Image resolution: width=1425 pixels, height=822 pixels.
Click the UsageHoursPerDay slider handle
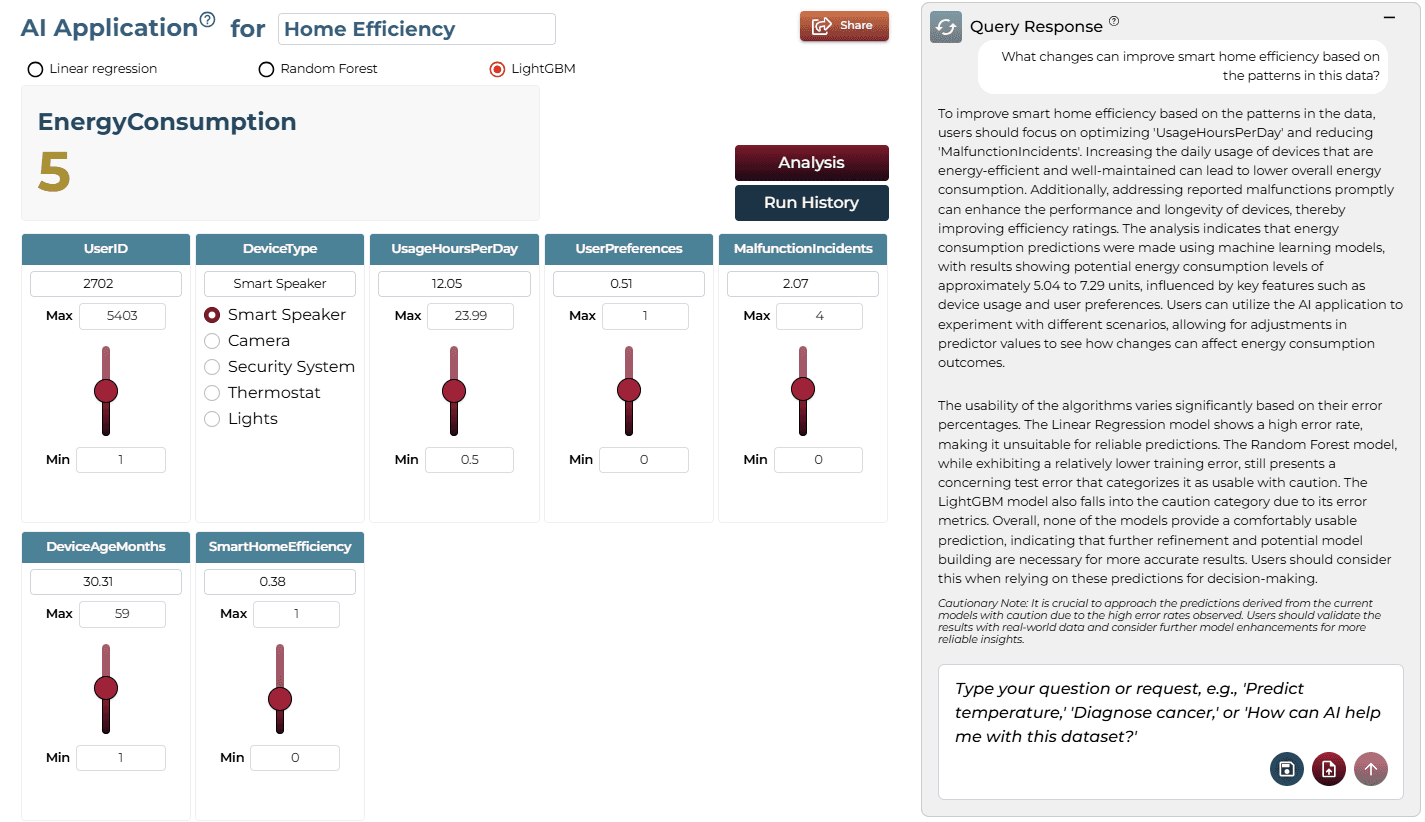pos(454,390)
